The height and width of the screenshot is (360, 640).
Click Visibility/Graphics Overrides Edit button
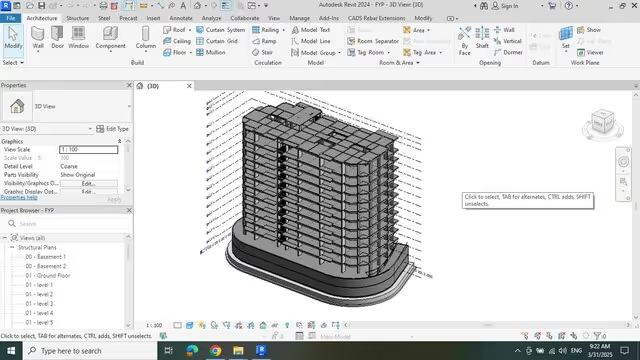coord(89,183)
